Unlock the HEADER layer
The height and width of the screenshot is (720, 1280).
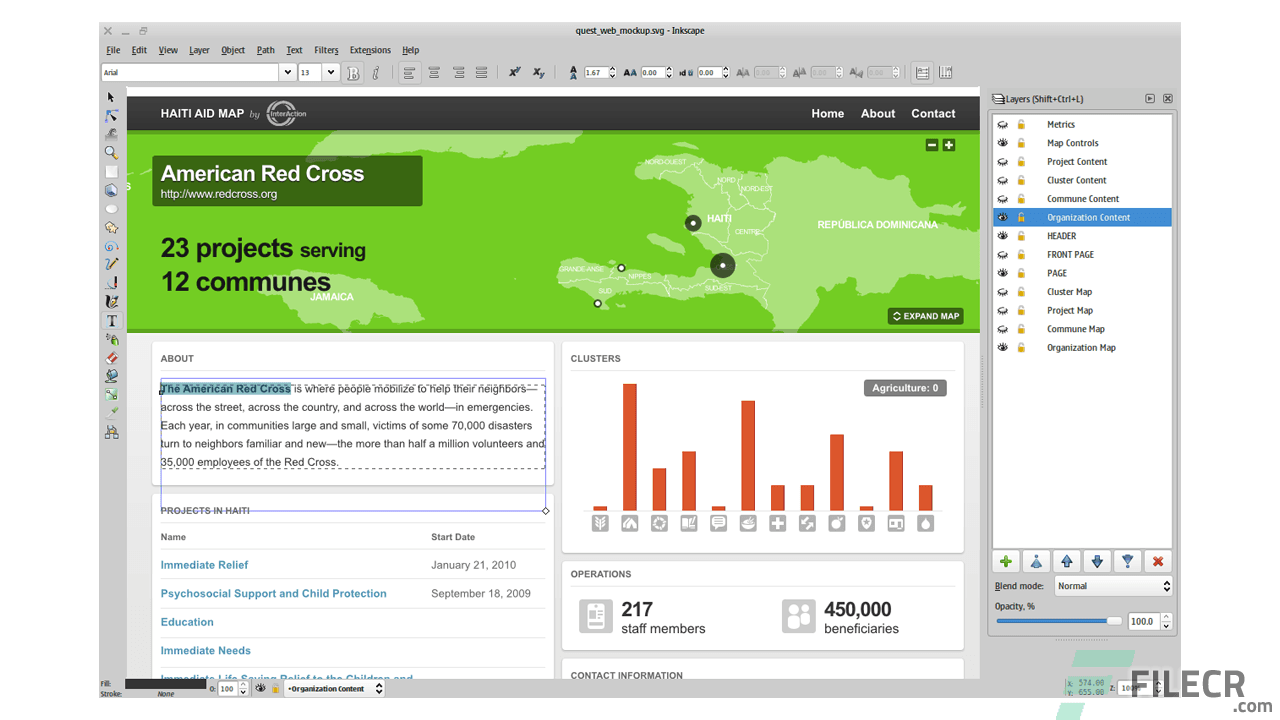[1021, 235]
